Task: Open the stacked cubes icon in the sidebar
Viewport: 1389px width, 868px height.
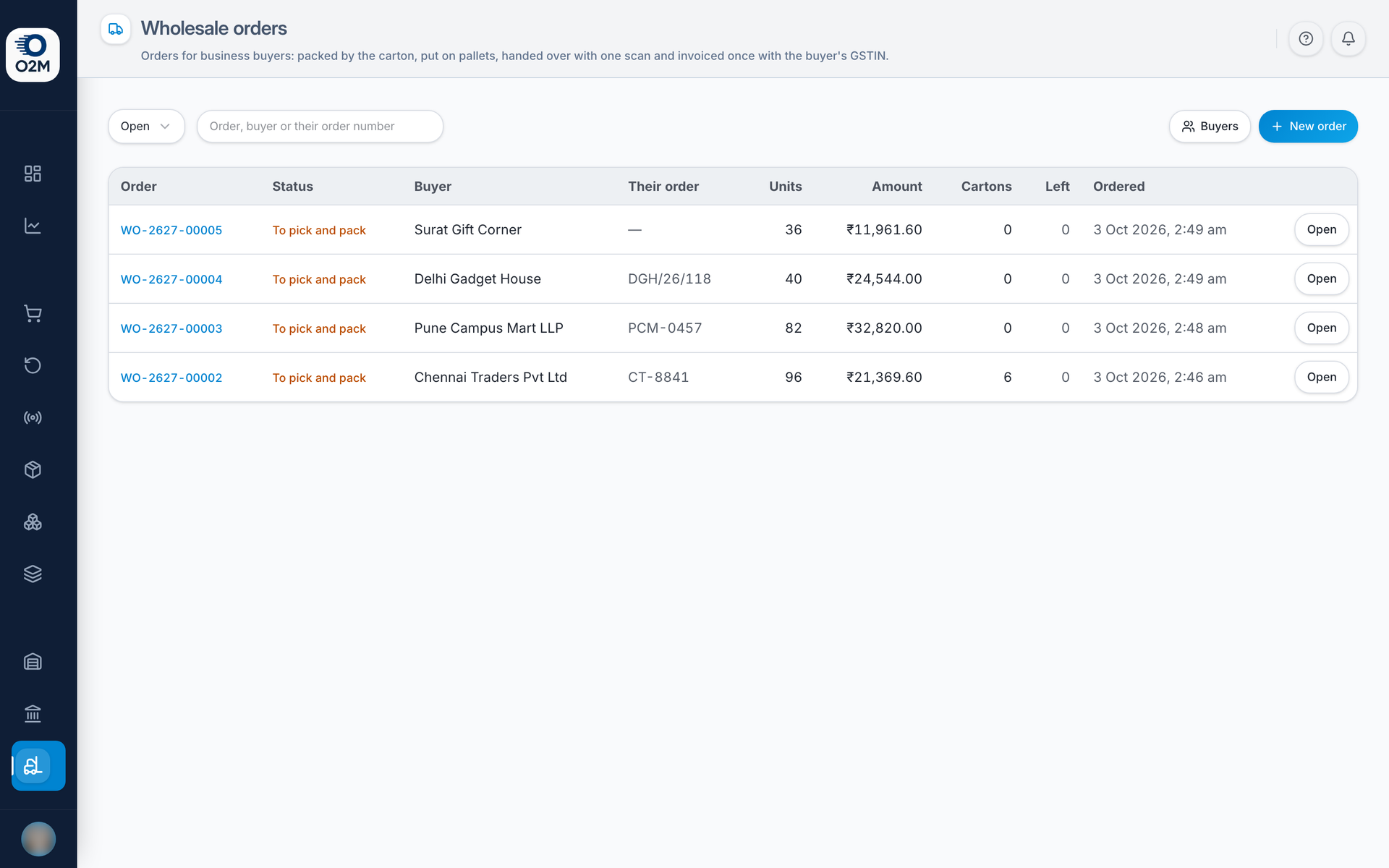Action: coord(33,522)
